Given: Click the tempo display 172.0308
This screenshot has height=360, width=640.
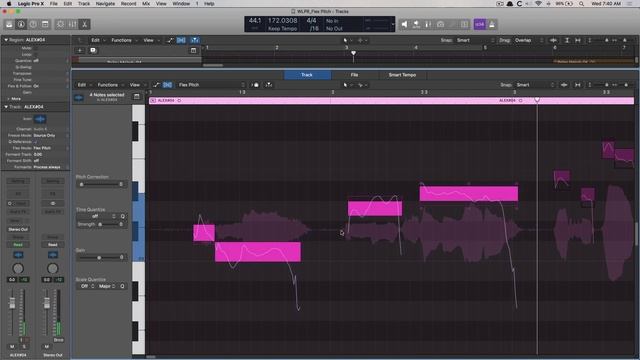Looking at the screenshot, I should [282, 20].
